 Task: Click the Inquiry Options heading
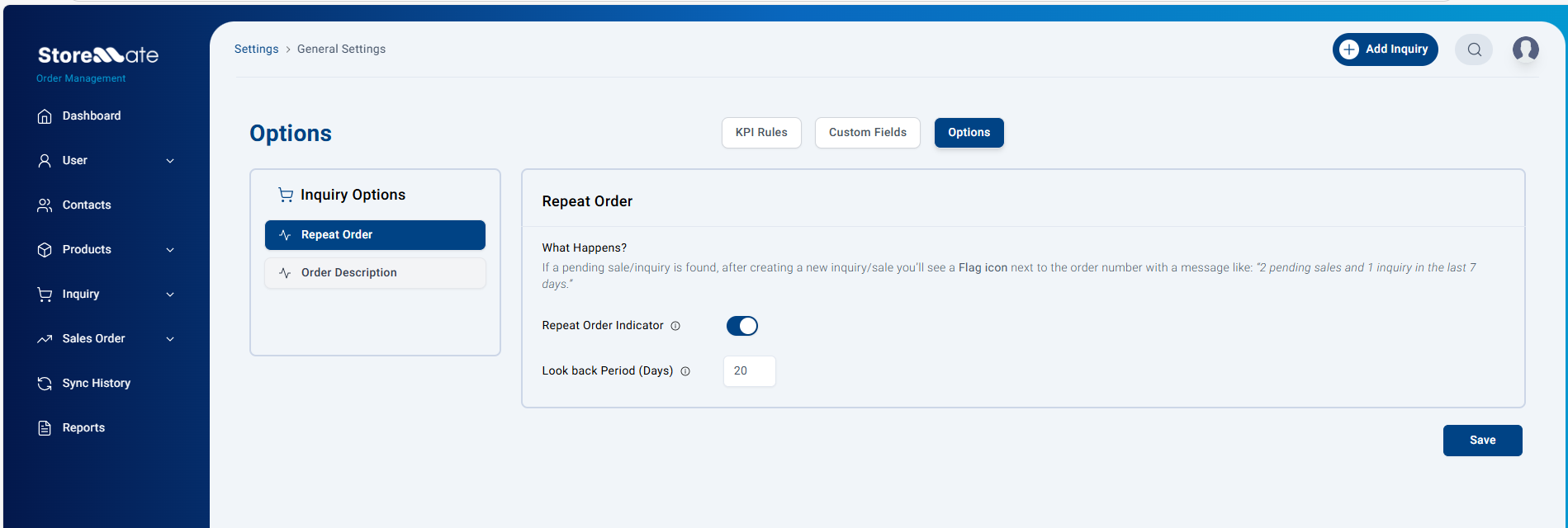(x=353, y=195)
